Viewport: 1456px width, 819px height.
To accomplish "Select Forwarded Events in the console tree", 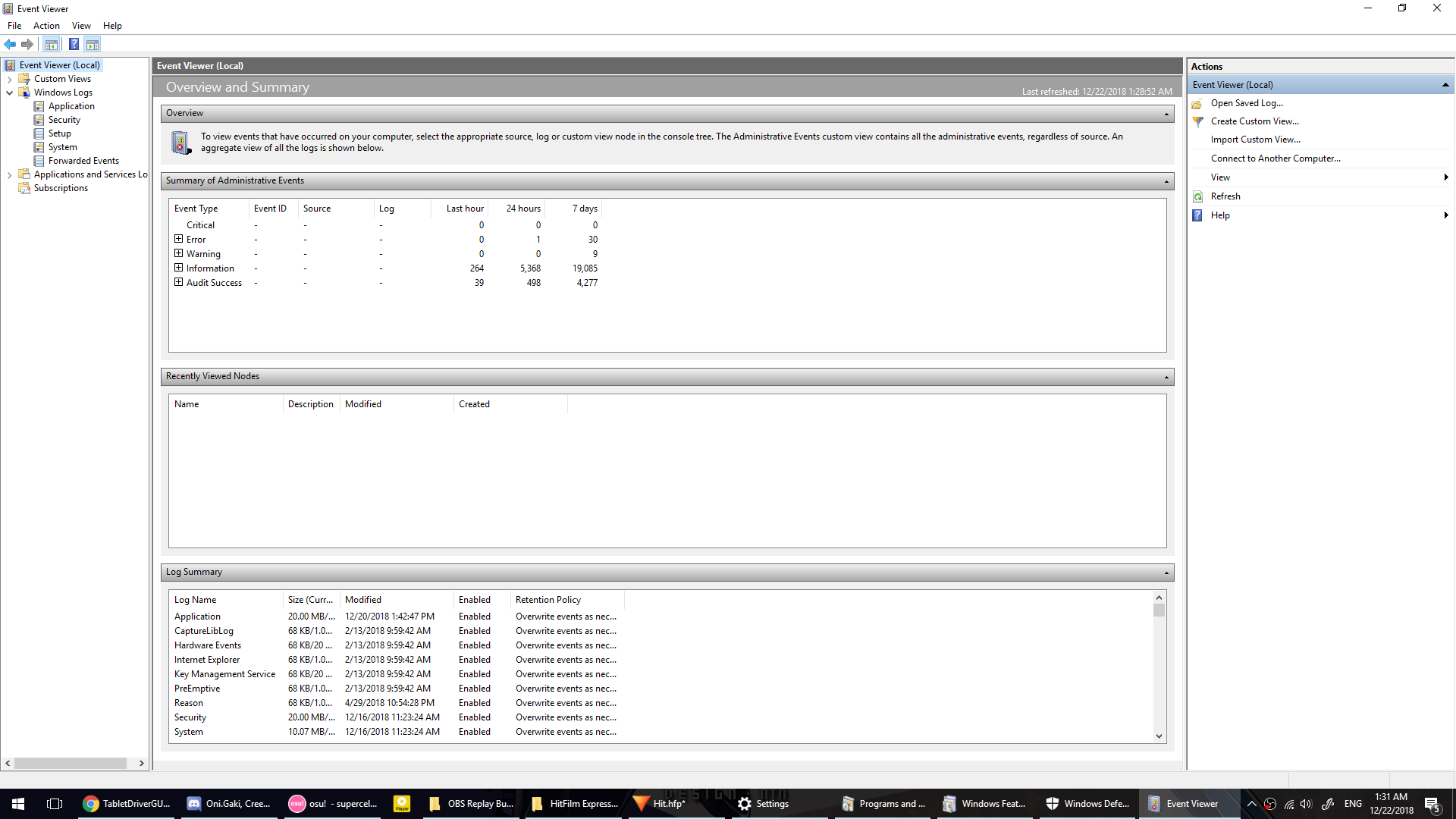I will (x=83, y=160).
